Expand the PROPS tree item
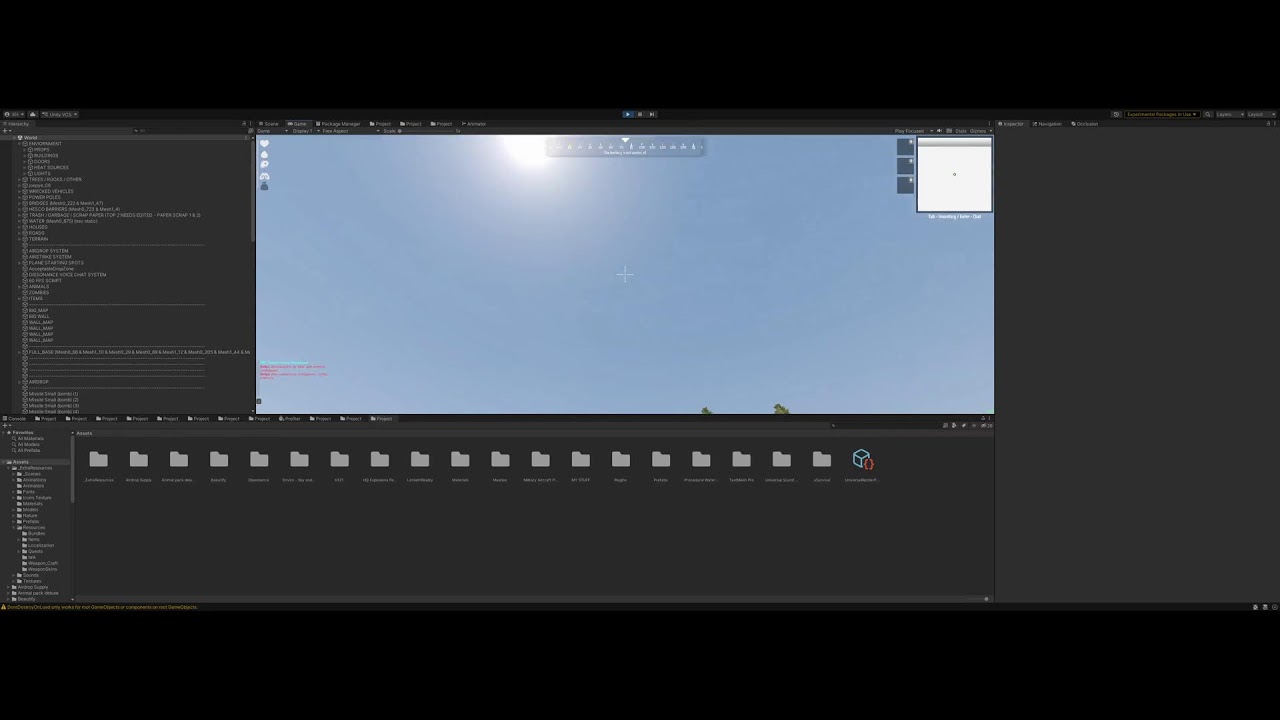Image resolution: width=1280 pixels, height=720 pixels. coord(26,150)
